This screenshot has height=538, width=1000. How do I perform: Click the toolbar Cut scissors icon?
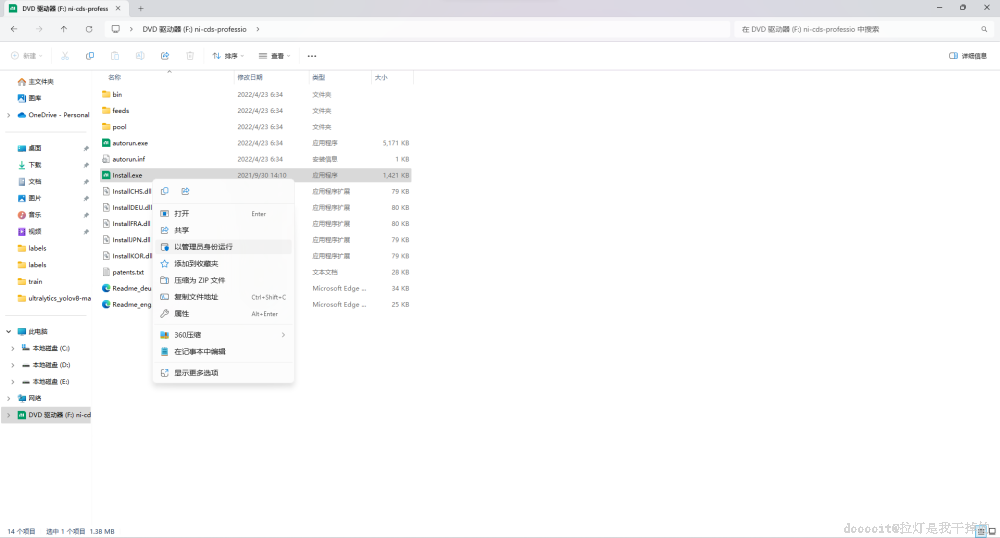[65, 56]
